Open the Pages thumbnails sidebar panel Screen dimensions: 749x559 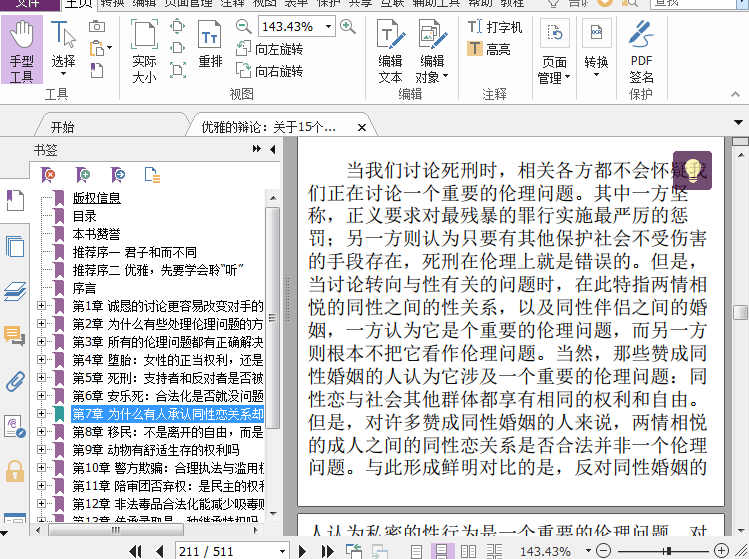tap(15, 247)
